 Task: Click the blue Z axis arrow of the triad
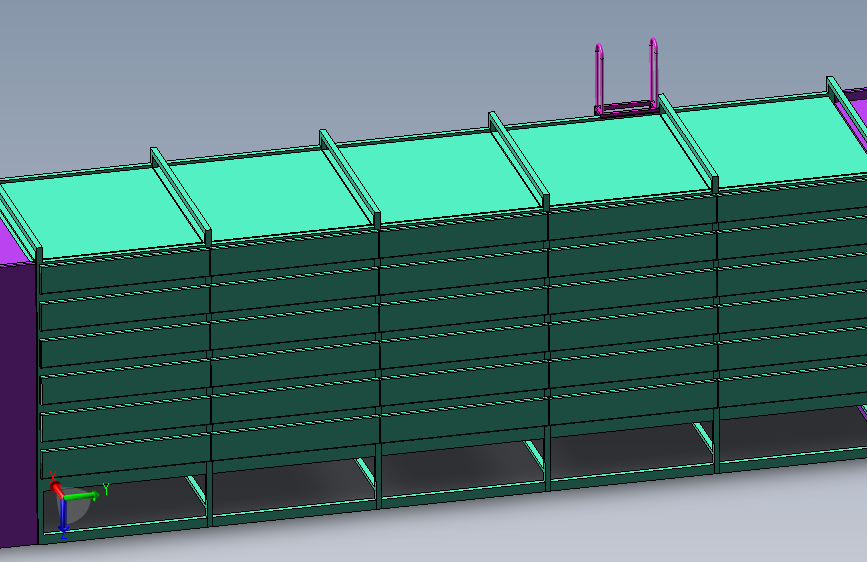click(x=63, y=514)
